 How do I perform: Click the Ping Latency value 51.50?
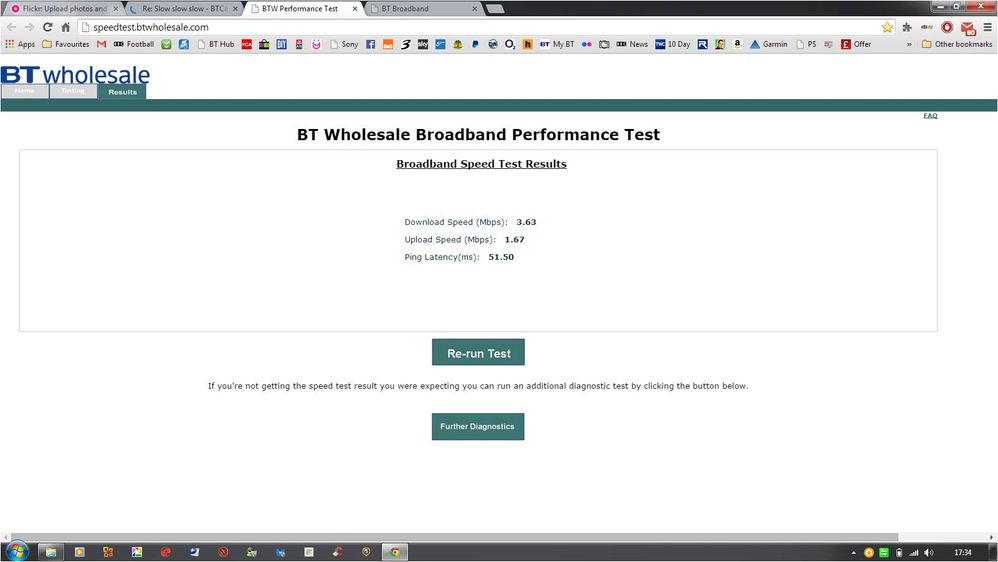[x=501, y=257]
